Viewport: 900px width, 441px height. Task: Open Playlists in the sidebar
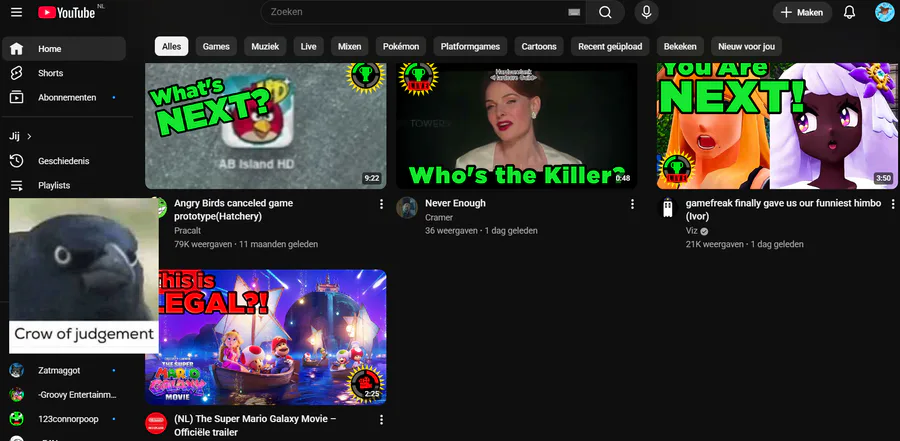(x=64, y=185)
